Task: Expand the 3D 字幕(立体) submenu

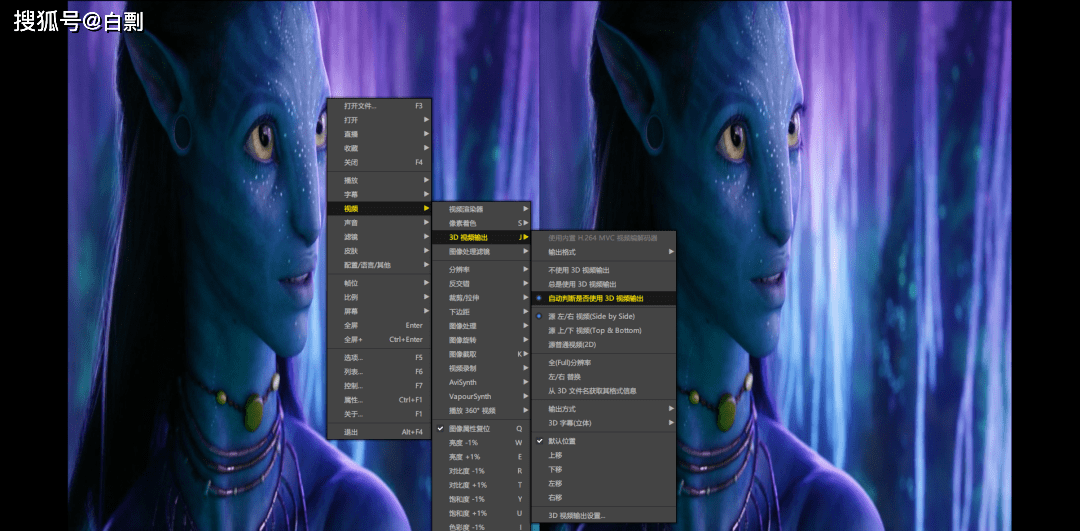Action: (603, 423)
